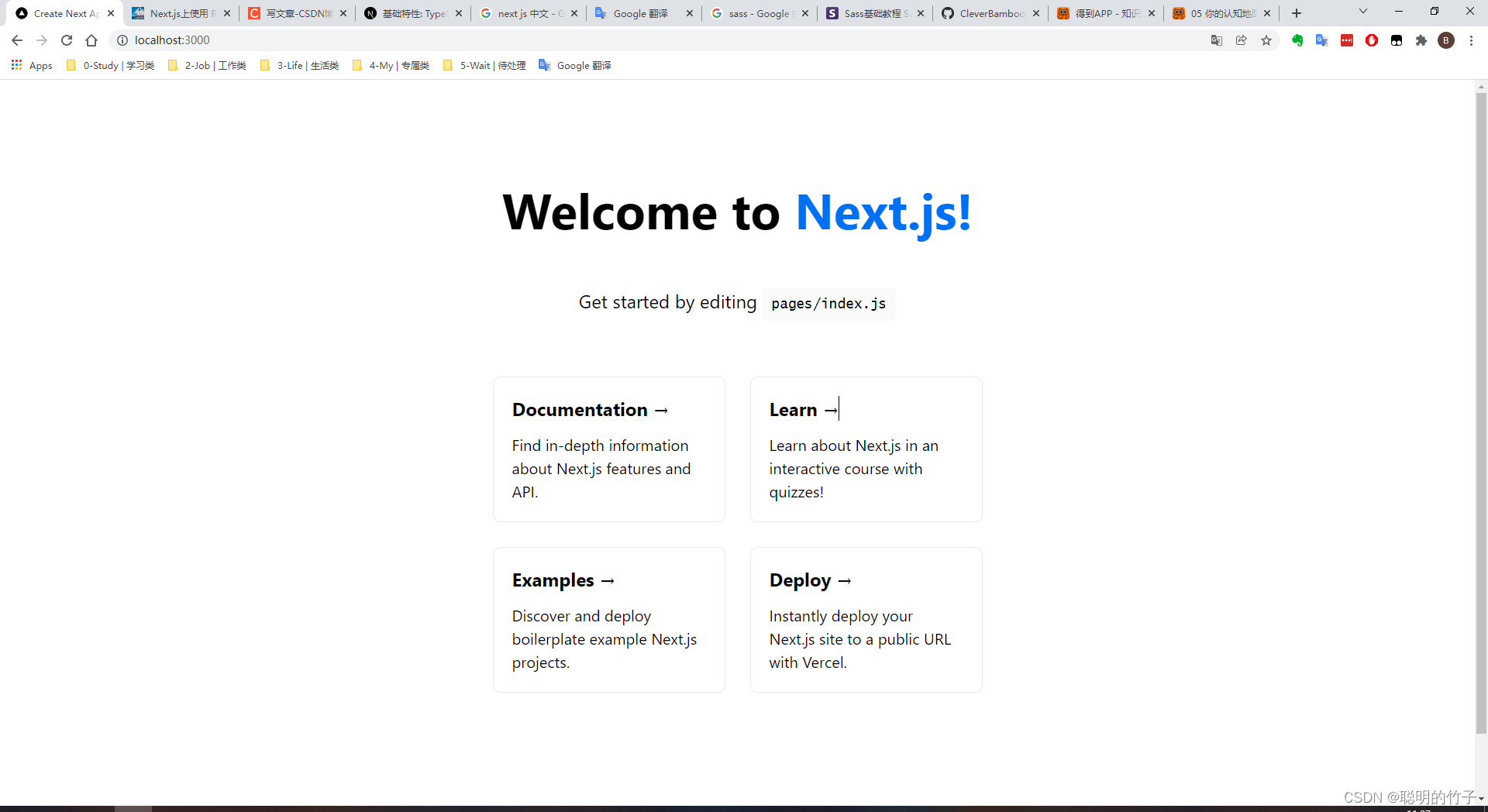Screen dimensions: 1488x812
Task: Close the Create Next App tab
Action: click(x=111, y=13)
